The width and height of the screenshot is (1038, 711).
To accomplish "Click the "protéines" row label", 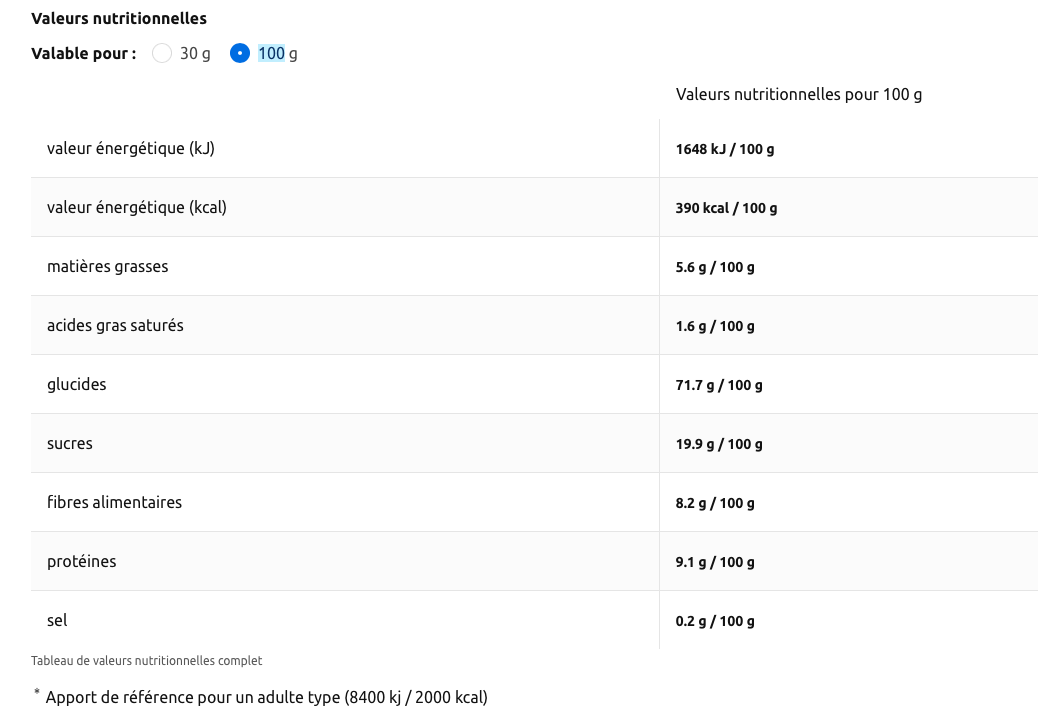I will tap(82, 561).
